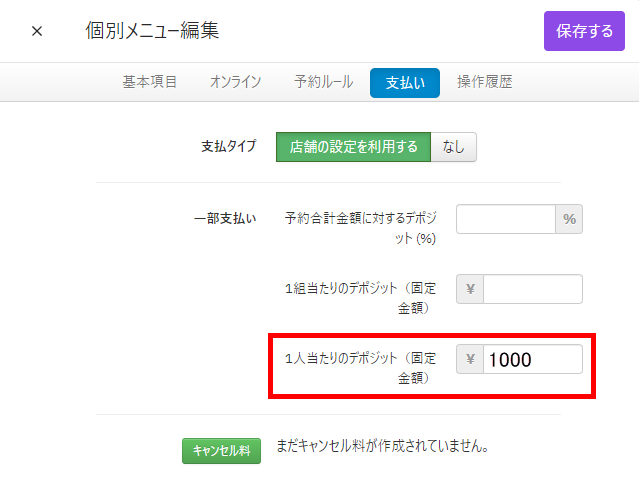Viewport: 639px width, 489px height.
Task: Focus the 1組当たりのデポジット amount field
Action: 532,289
